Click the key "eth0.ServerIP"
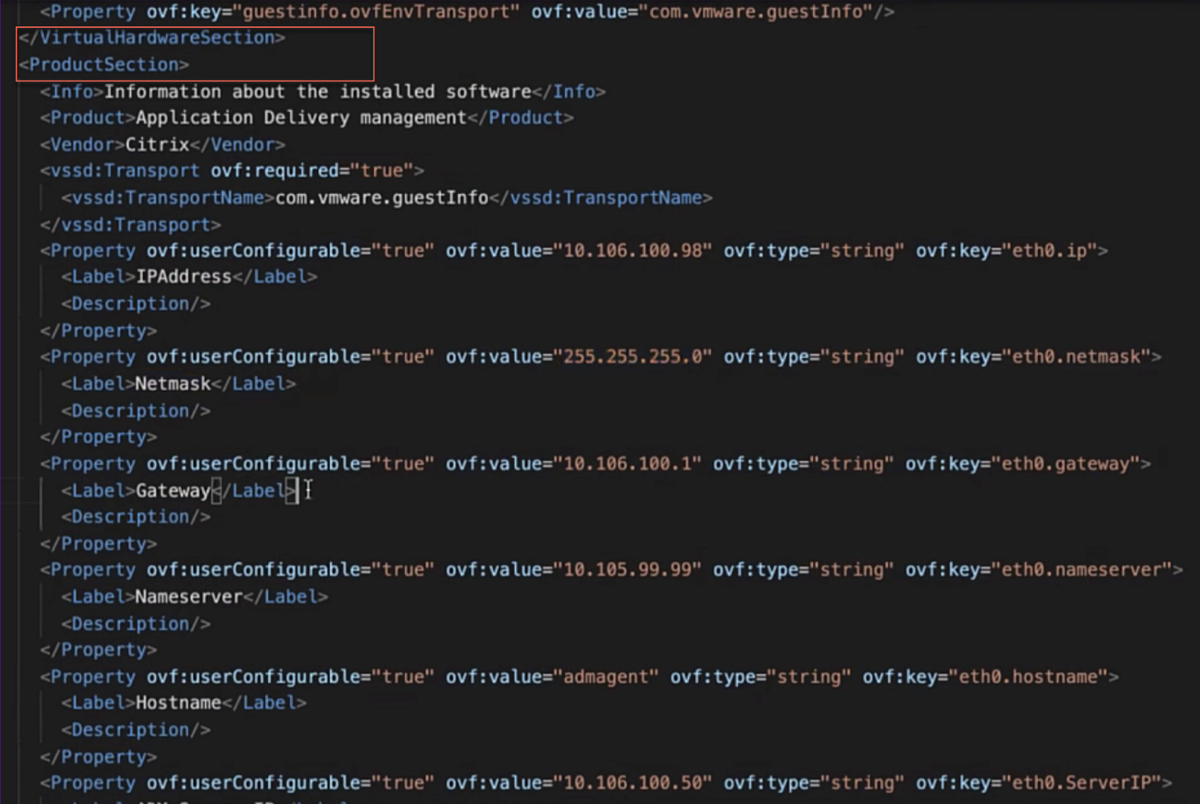This screenshot has width=1200, height=804. [1081, 783]
